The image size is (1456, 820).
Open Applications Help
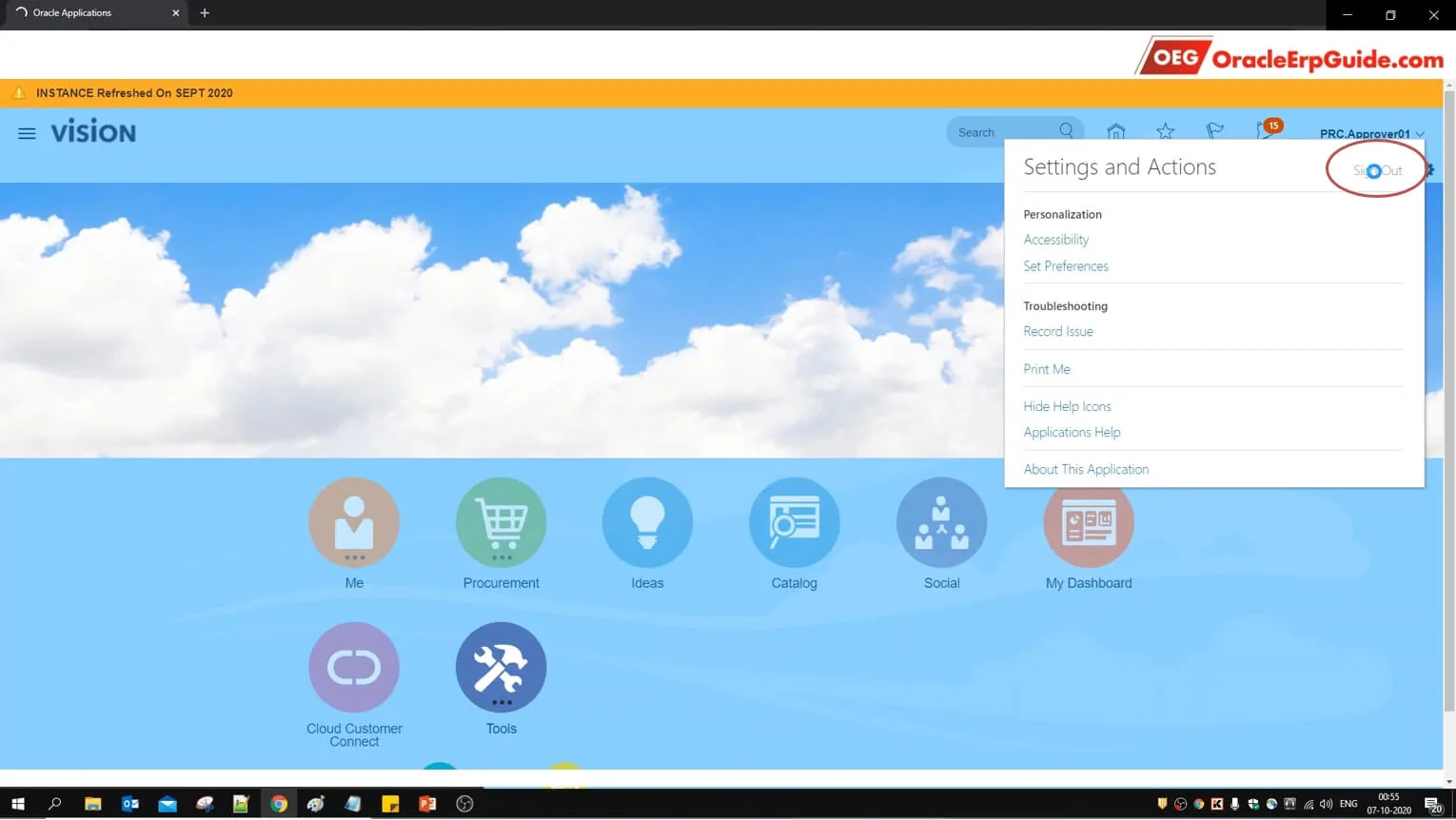coord(1072,432)
